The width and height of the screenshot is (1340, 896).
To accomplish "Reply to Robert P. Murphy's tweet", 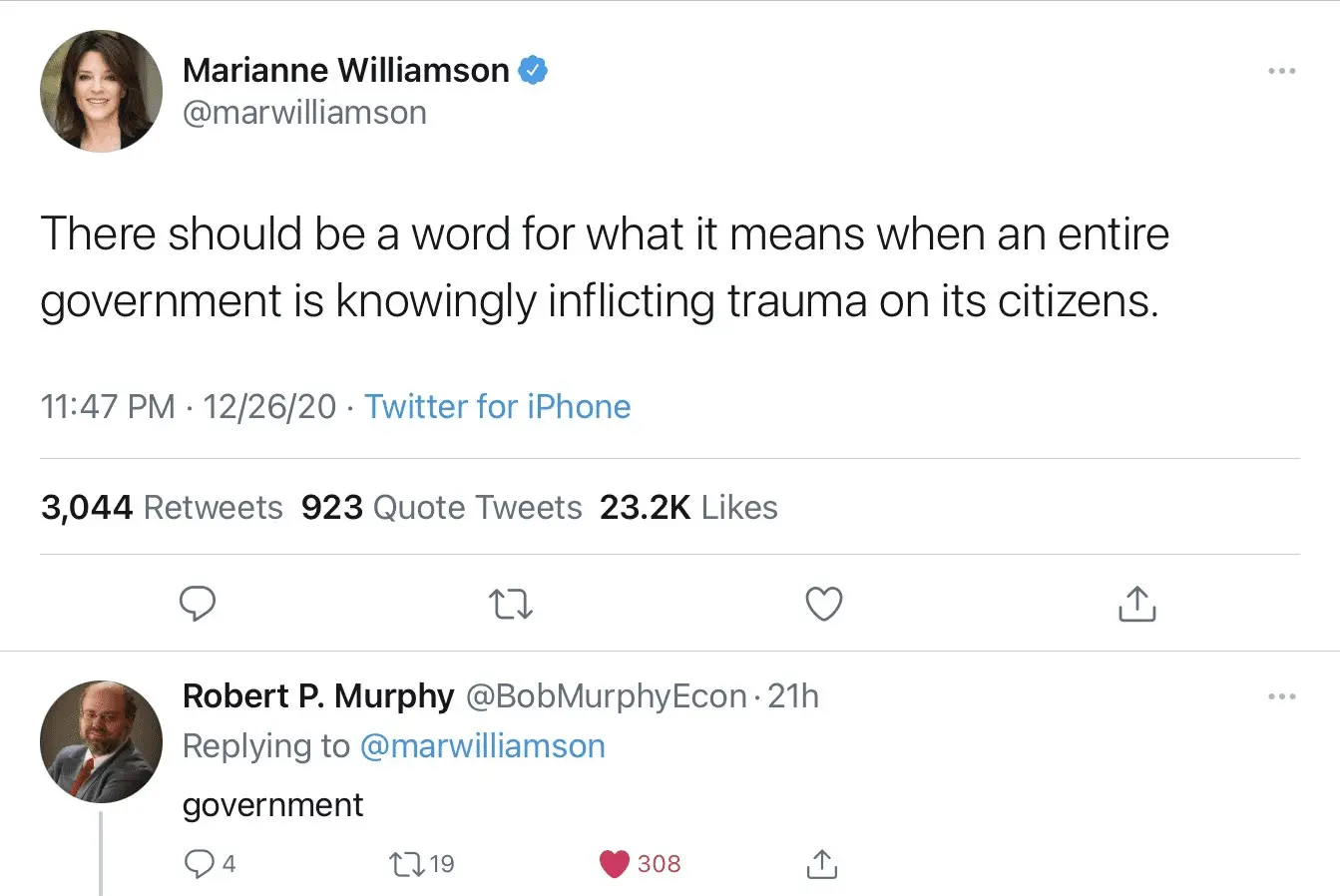I will pos(200,863).
